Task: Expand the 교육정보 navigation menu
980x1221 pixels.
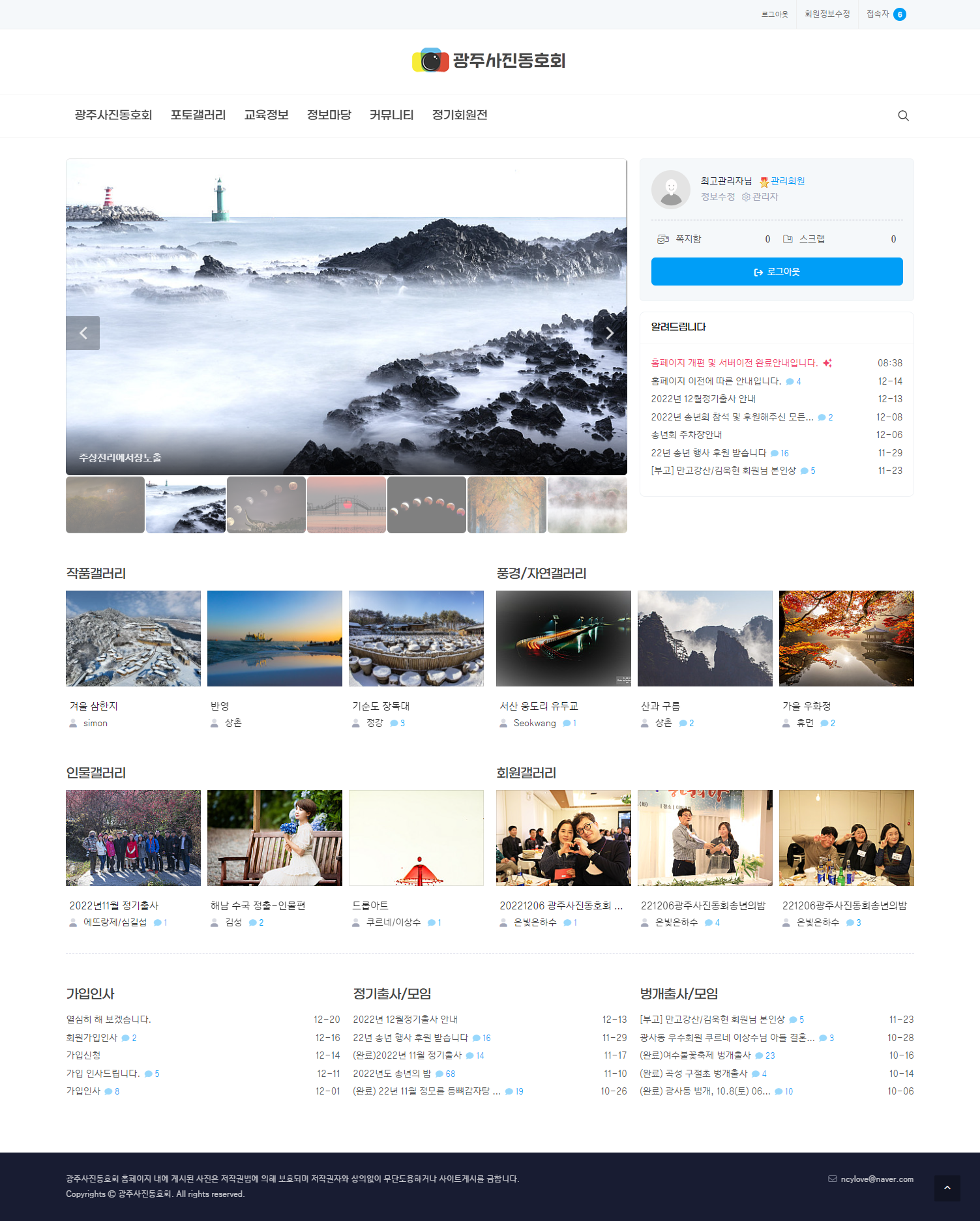Action: point(266,115)
